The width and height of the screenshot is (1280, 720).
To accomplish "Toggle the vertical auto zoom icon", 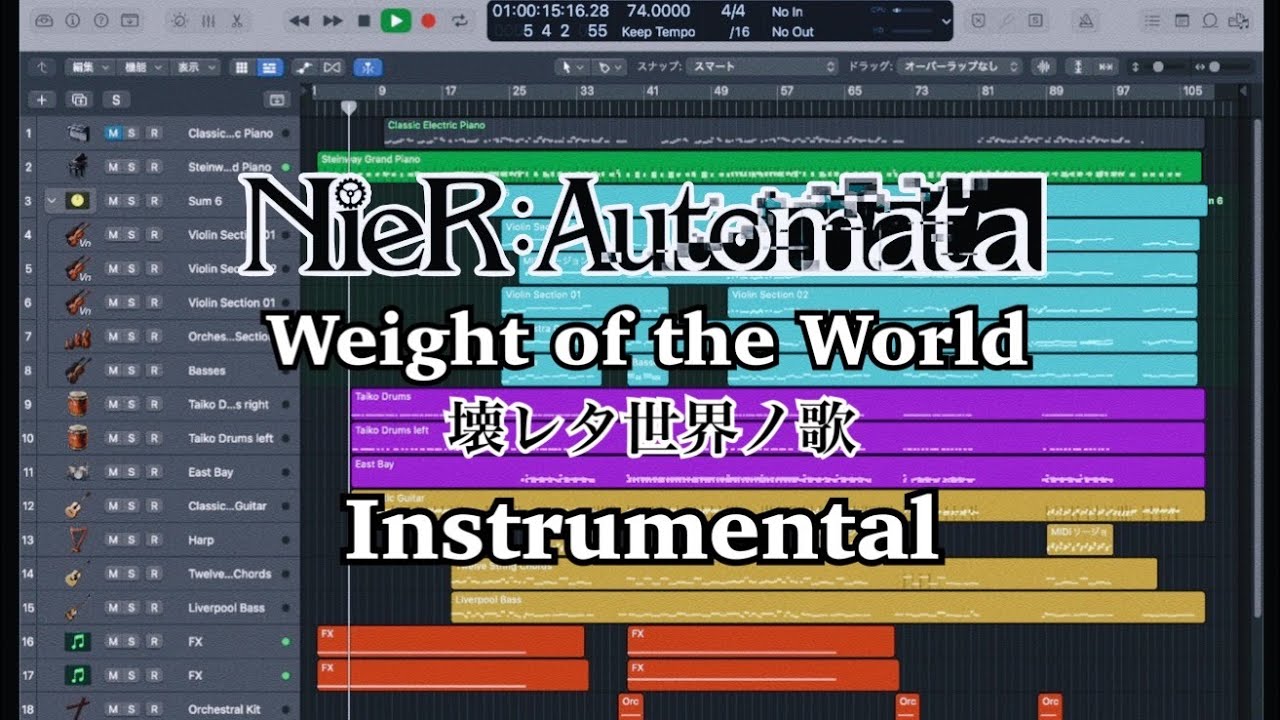I will coord(1078,67).
